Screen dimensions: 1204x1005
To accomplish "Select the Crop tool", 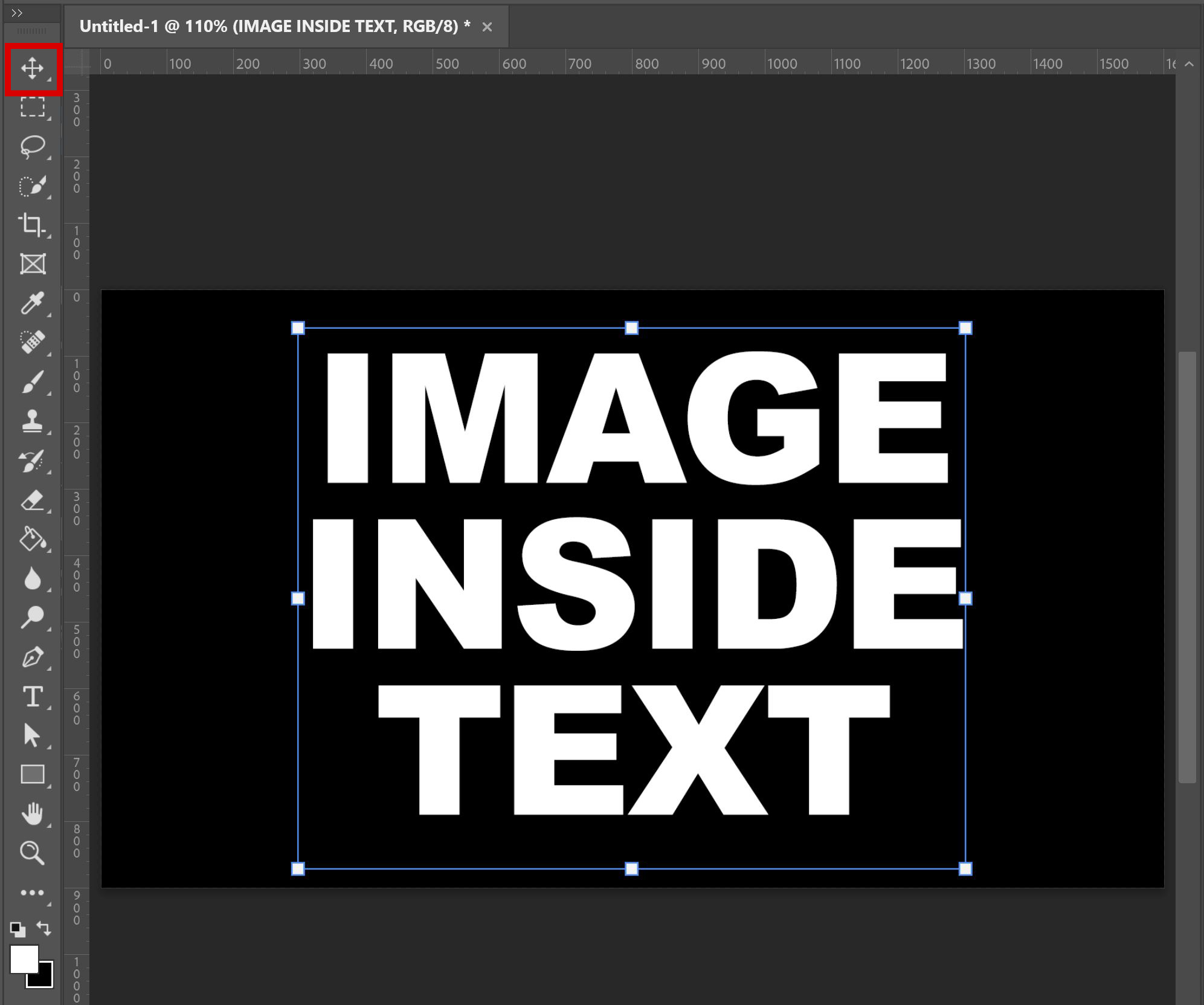I will click(x=33, y=225).
